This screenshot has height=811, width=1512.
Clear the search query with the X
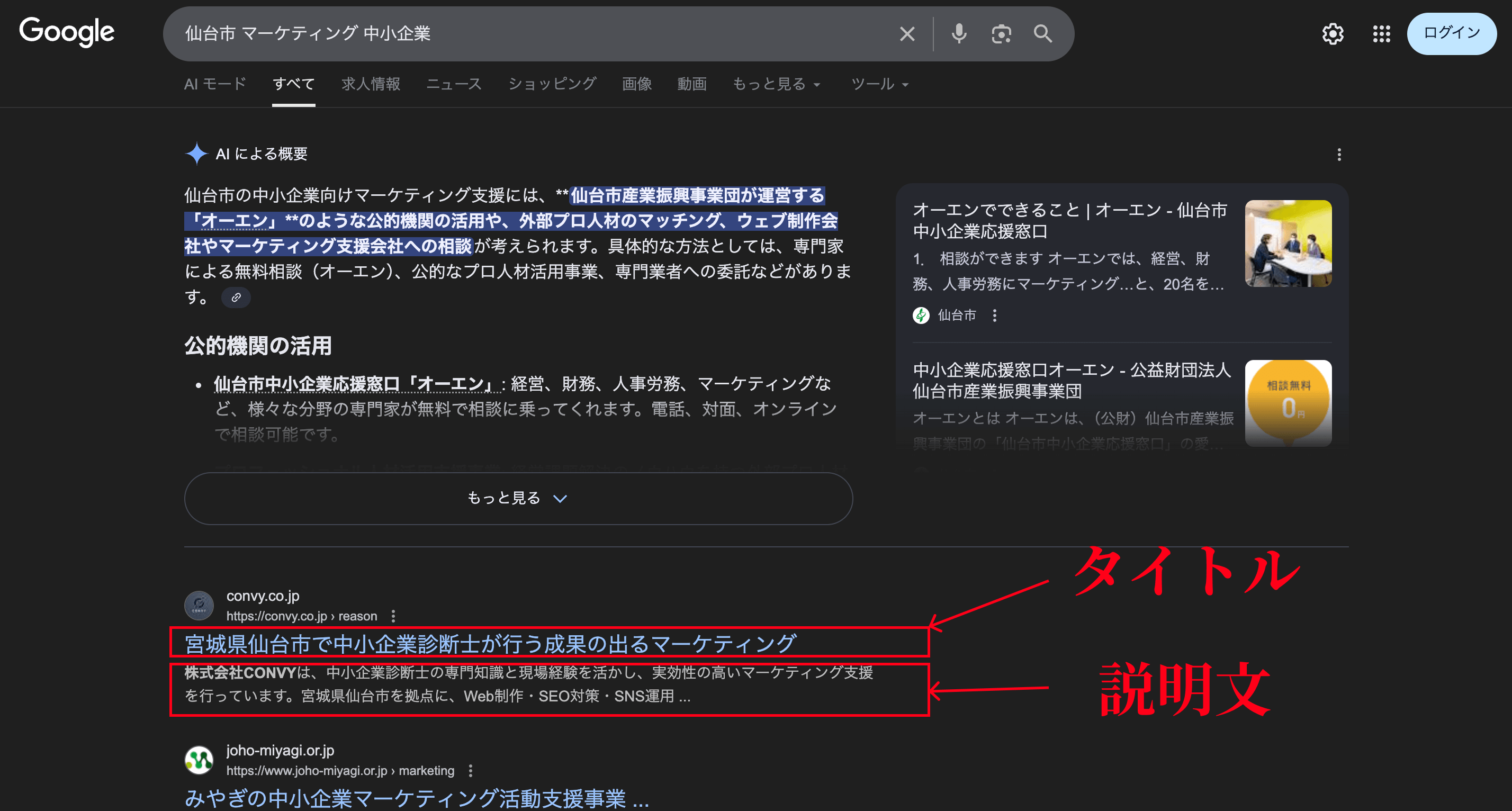tap(907, 33)
